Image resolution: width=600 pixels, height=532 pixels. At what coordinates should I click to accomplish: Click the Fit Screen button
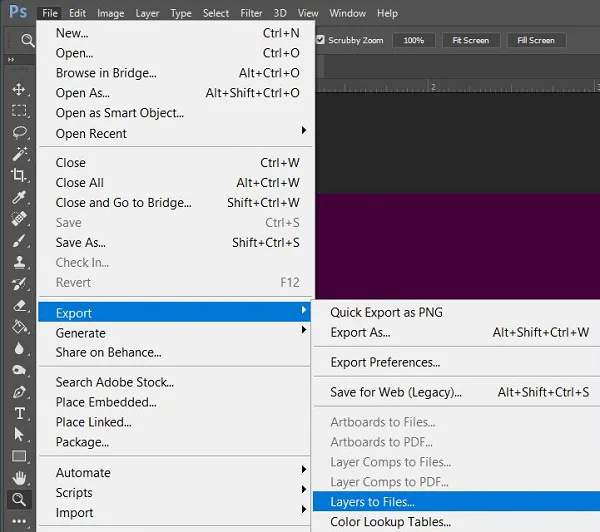(470, 40)
